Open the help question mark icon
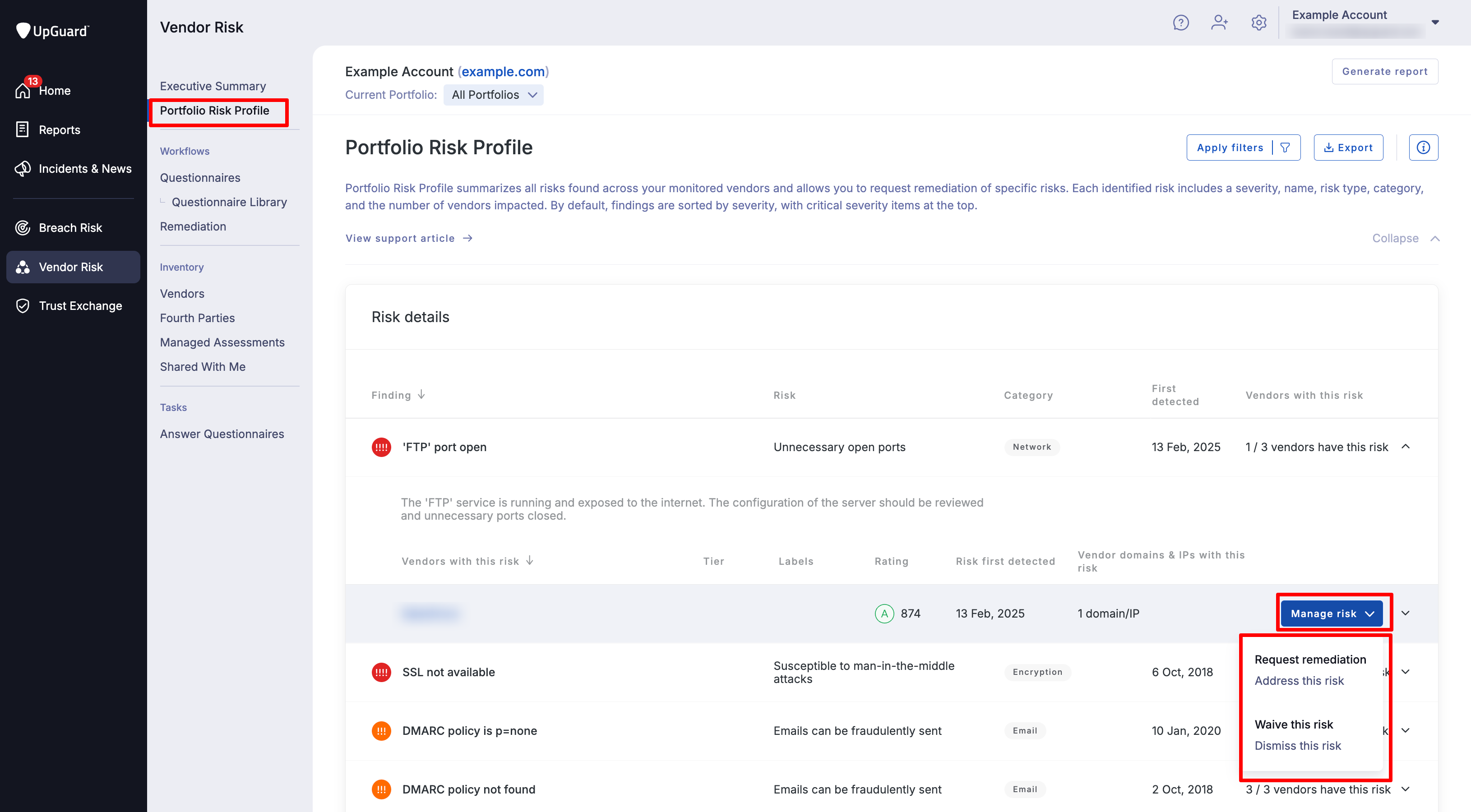This screenshot has width=1471, height=812. (x=1180, y=23)
